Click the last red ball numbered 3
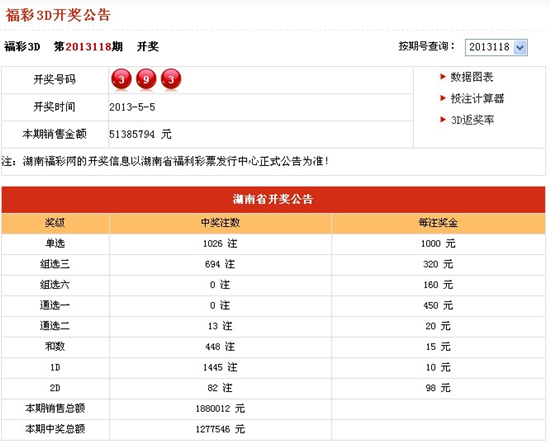This screenshot has height=448, width=550. (171, 79)
